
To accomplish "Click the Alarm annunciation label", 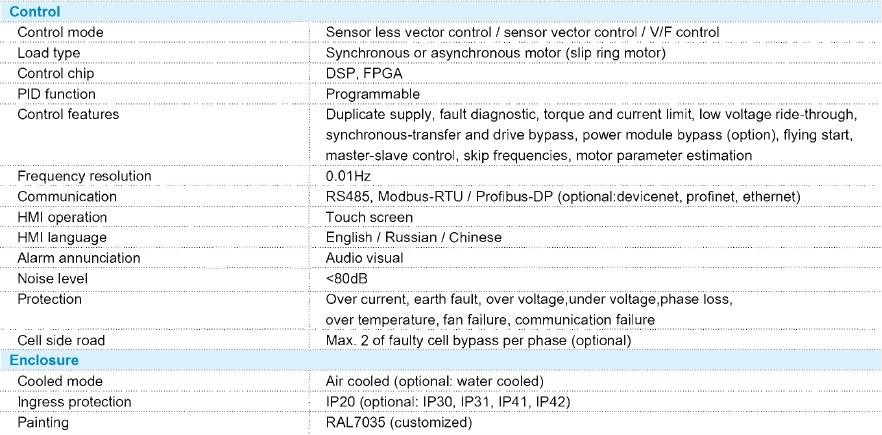I will coord(78,258).
